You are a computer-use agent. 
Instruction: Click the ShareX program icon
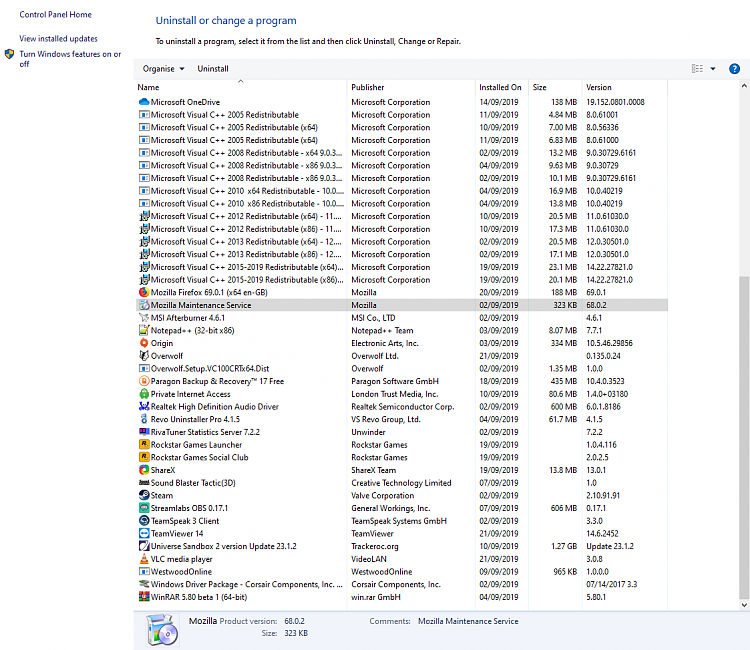(143, 470)
